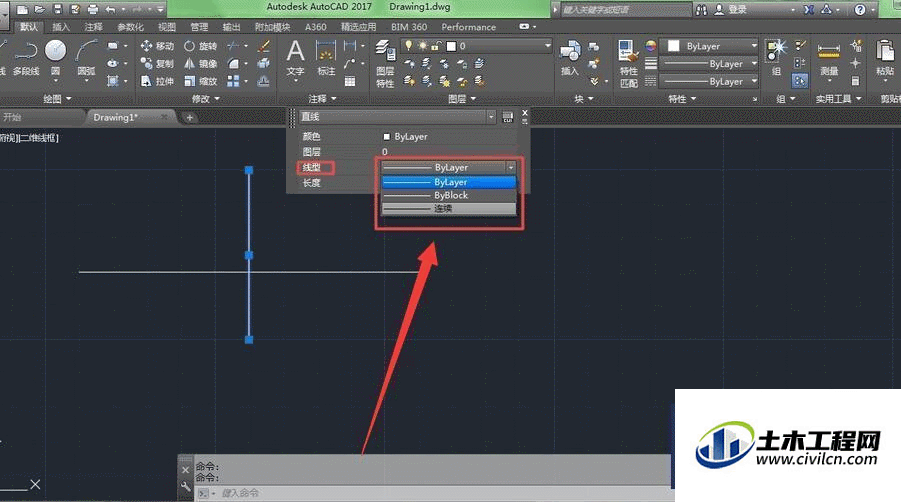The width and height of the screenshot is (901, 502).
Task: Click the Erase tool in Modify panel
Action: [x=264, y=46]
